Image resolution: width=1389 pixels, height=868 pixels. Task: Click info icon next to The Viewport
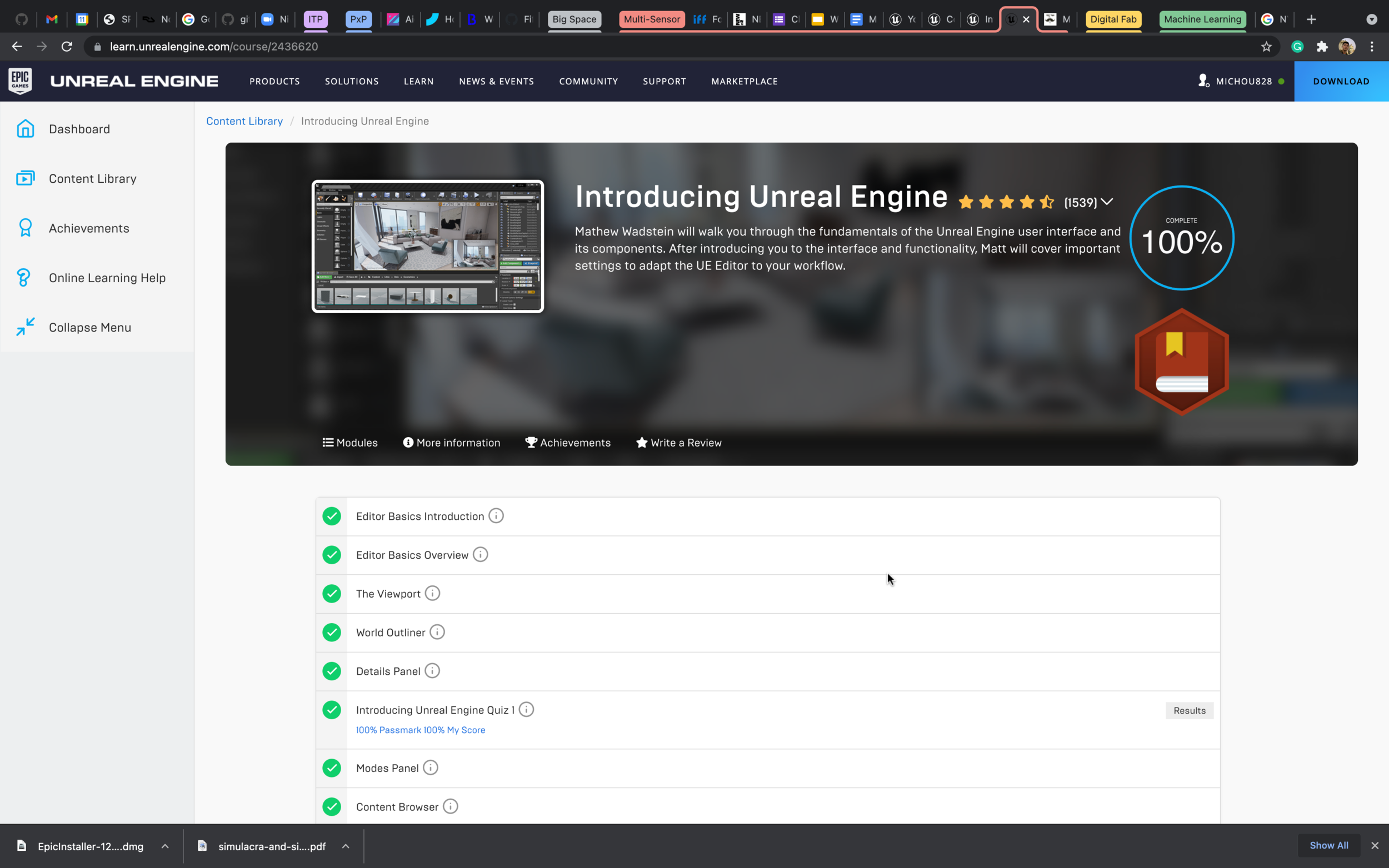point(432,593)
